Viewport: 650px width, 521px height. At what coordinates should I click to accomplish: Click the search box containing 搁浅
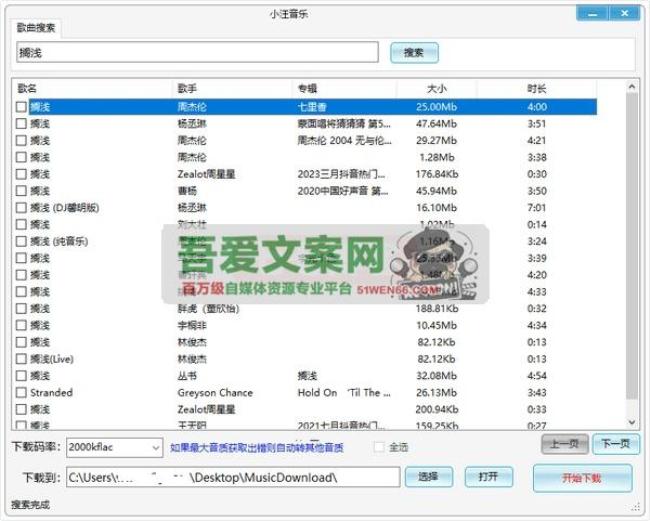click(x=197, y=52)
